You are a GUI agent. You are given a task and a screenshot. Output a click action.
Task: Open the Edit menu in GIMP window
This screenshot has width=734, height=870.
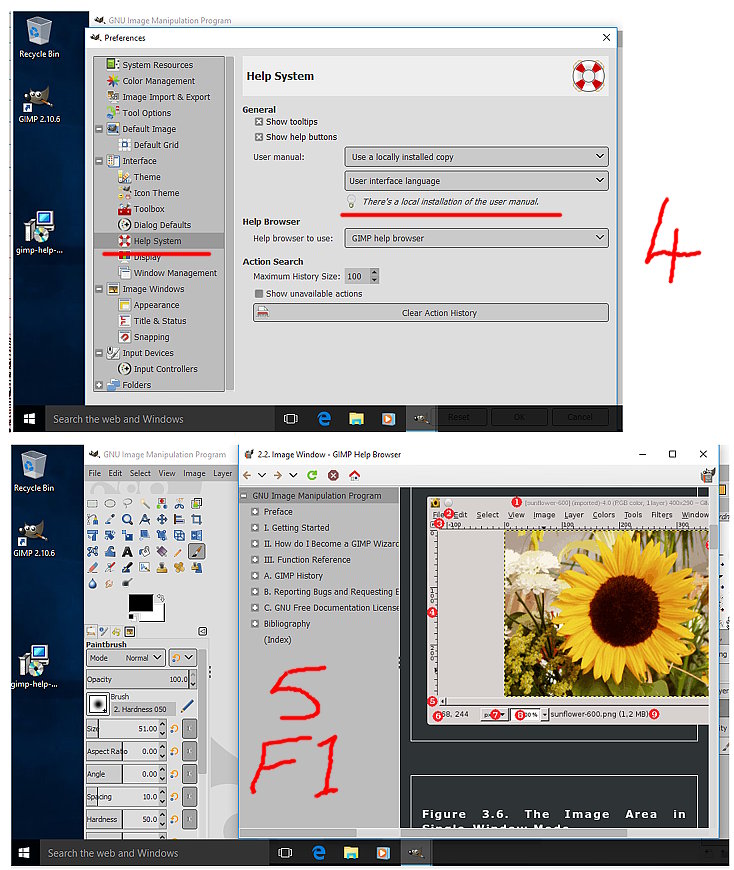point(115,473)
